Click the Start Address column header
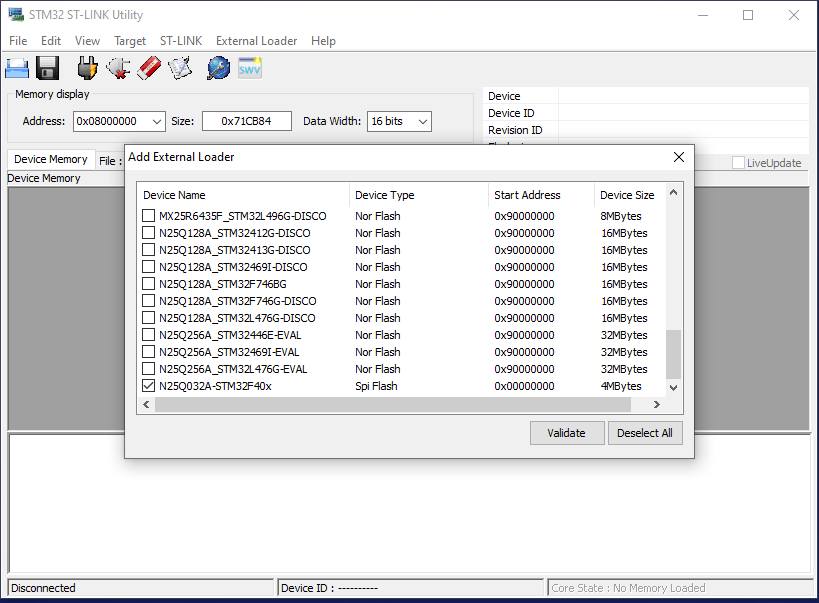Screen dimensions: 819x603 tap(541, 195)
